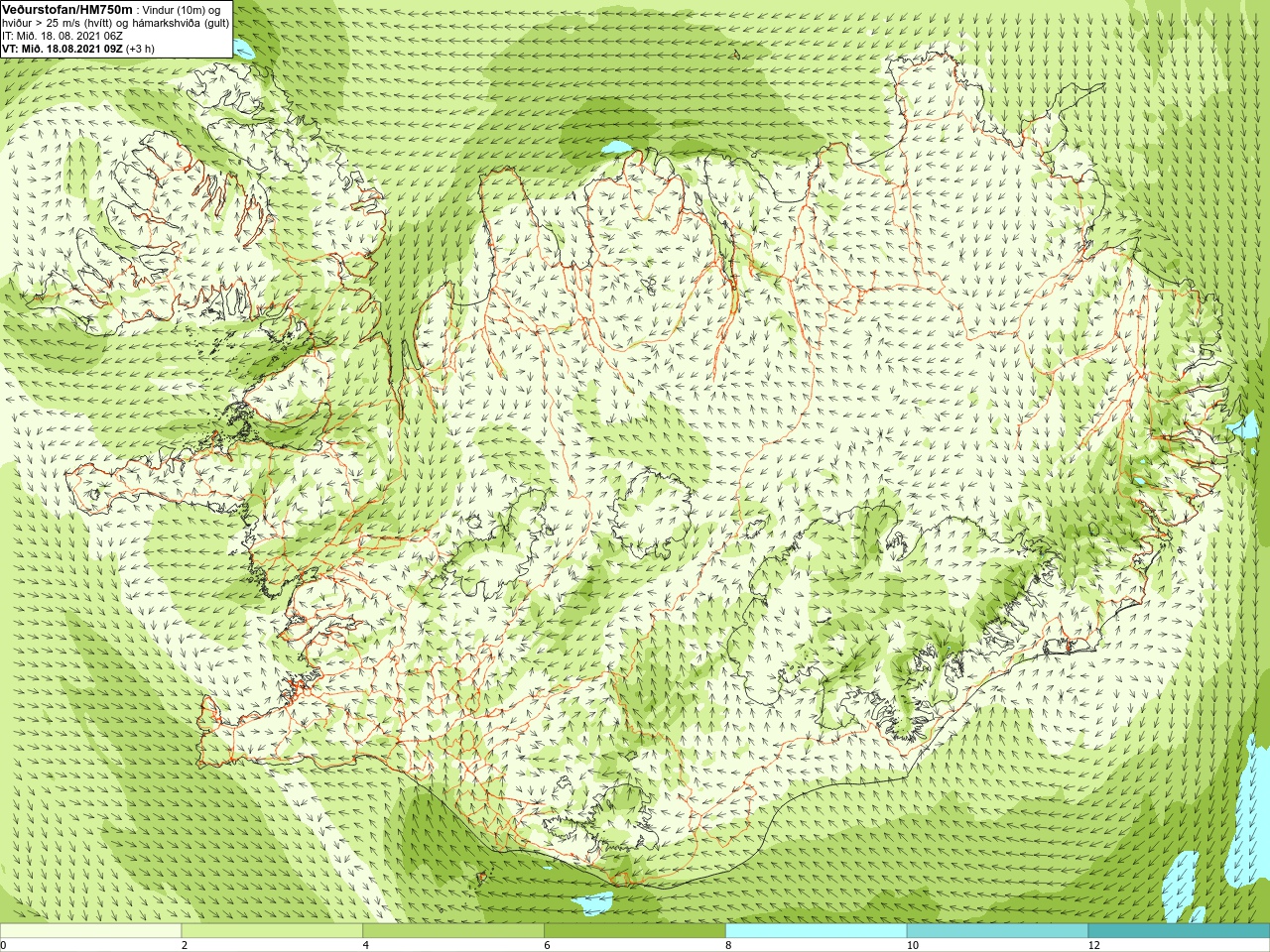Viewport: 1270px width, 952px height.
Task: Click the 'VT: Mið. 18.08.2021 09Z (+3 h)' line
Action: 78,49
